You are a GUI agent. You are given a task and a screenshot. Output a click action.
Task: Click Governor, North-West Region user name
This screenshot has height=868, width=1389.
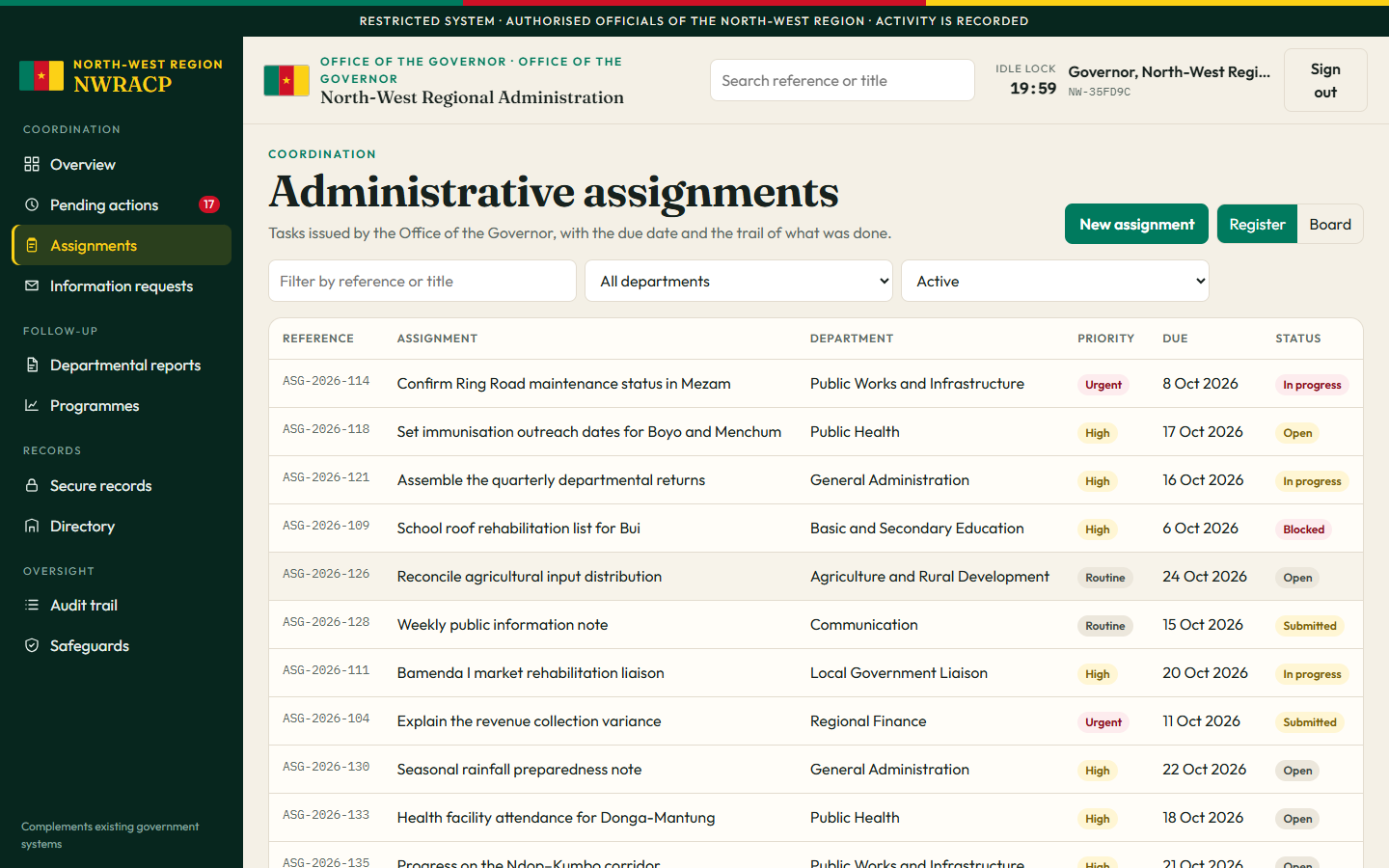[1169, 71]
